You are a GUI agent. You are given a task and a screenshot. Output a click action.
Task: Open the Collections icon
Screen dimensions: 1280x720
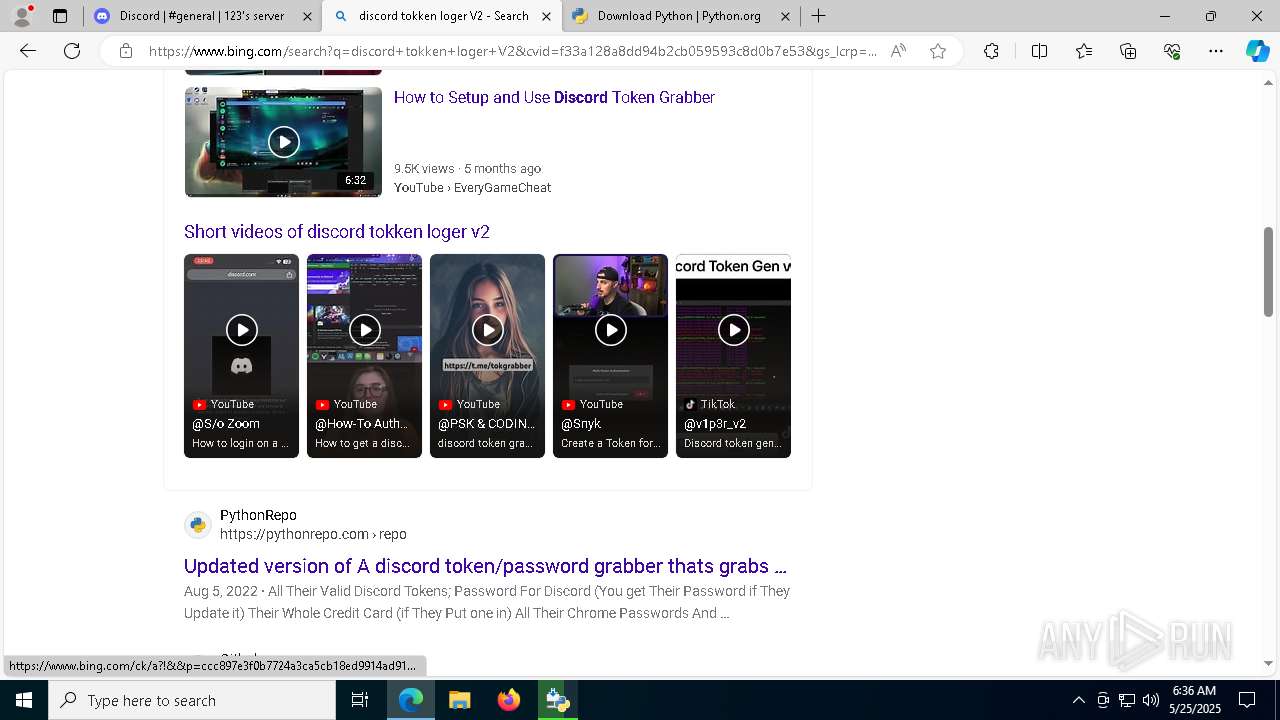pyautogui.click(x=1128, y=51)
